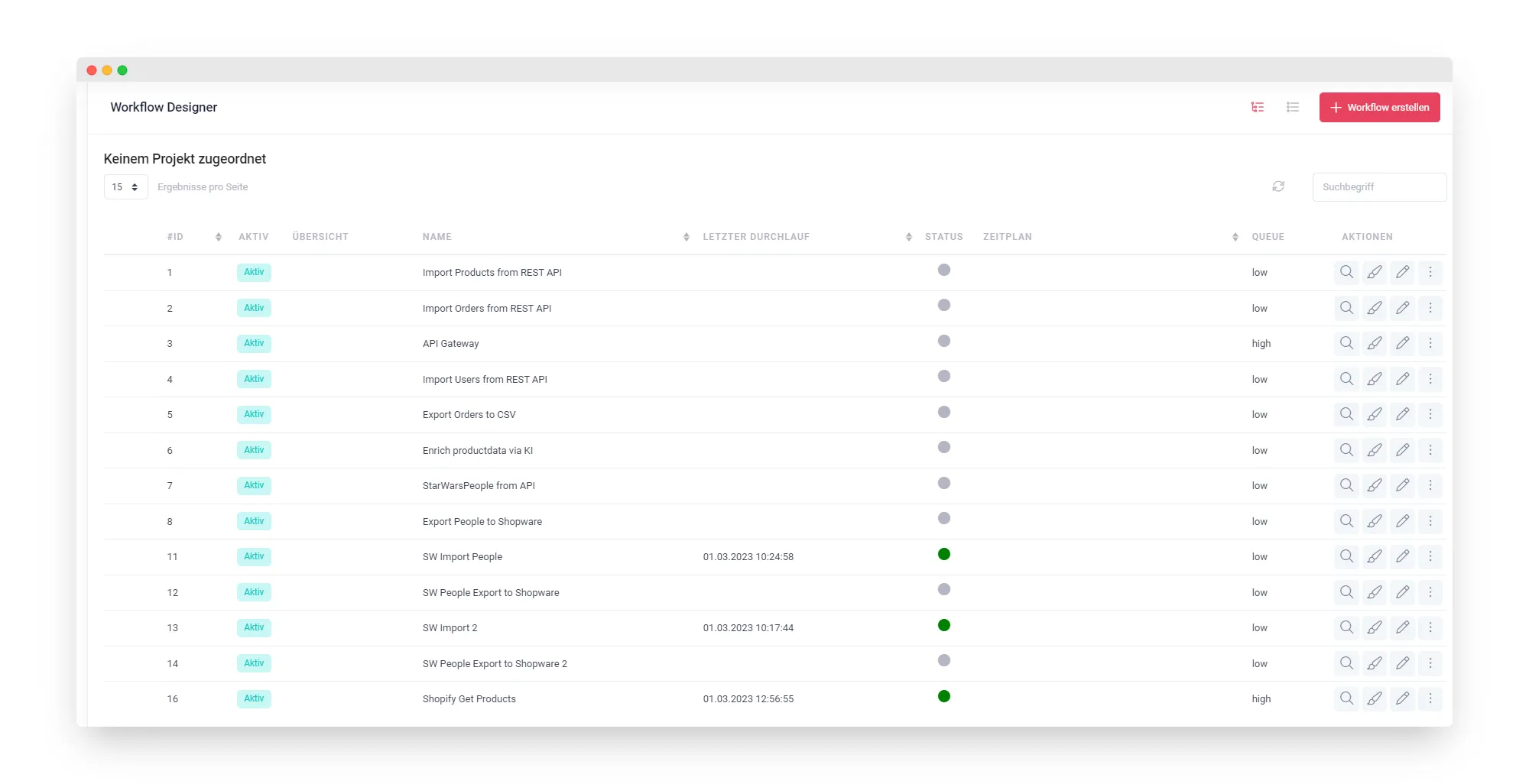This screenshot has height=784, width=1529.
Task: Click the magnifier icon for Export Orders to CSV
Action: pyautogui.click(x=1346, y=414)
